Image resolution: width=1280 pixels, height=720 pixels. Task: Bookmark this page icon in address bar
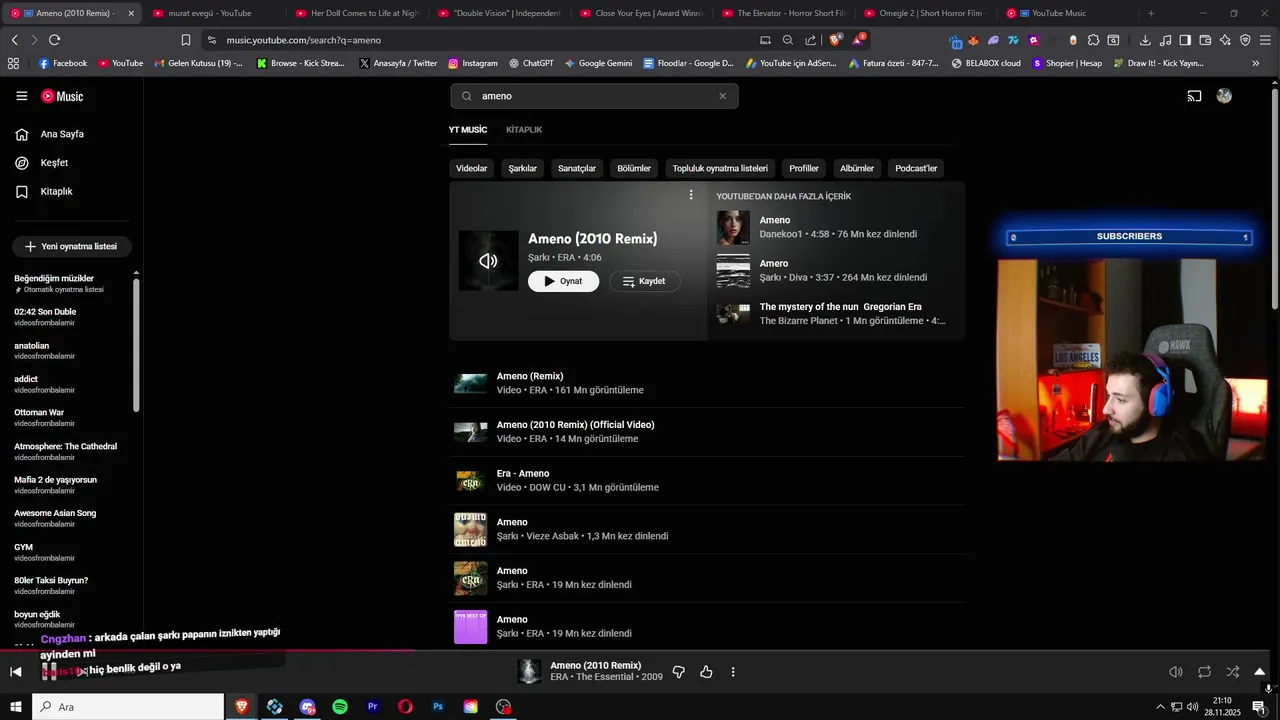[x=186, y=40]
